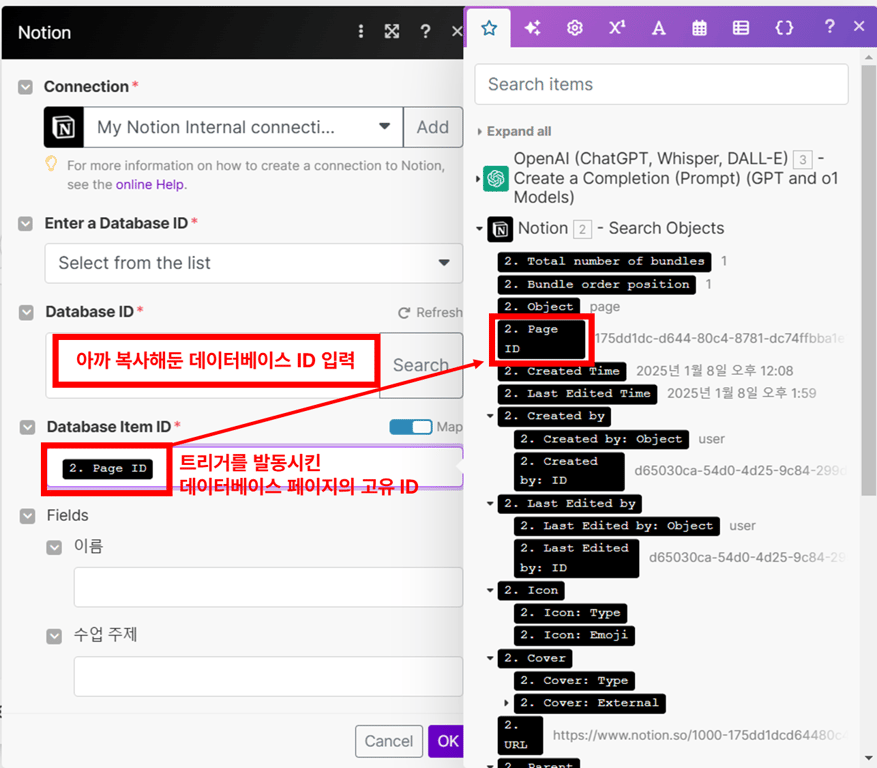Image resolution: width=877 pixels, height=768 pixels.
Task: Open Notion module help question mark
Action: tap(426, 31)
